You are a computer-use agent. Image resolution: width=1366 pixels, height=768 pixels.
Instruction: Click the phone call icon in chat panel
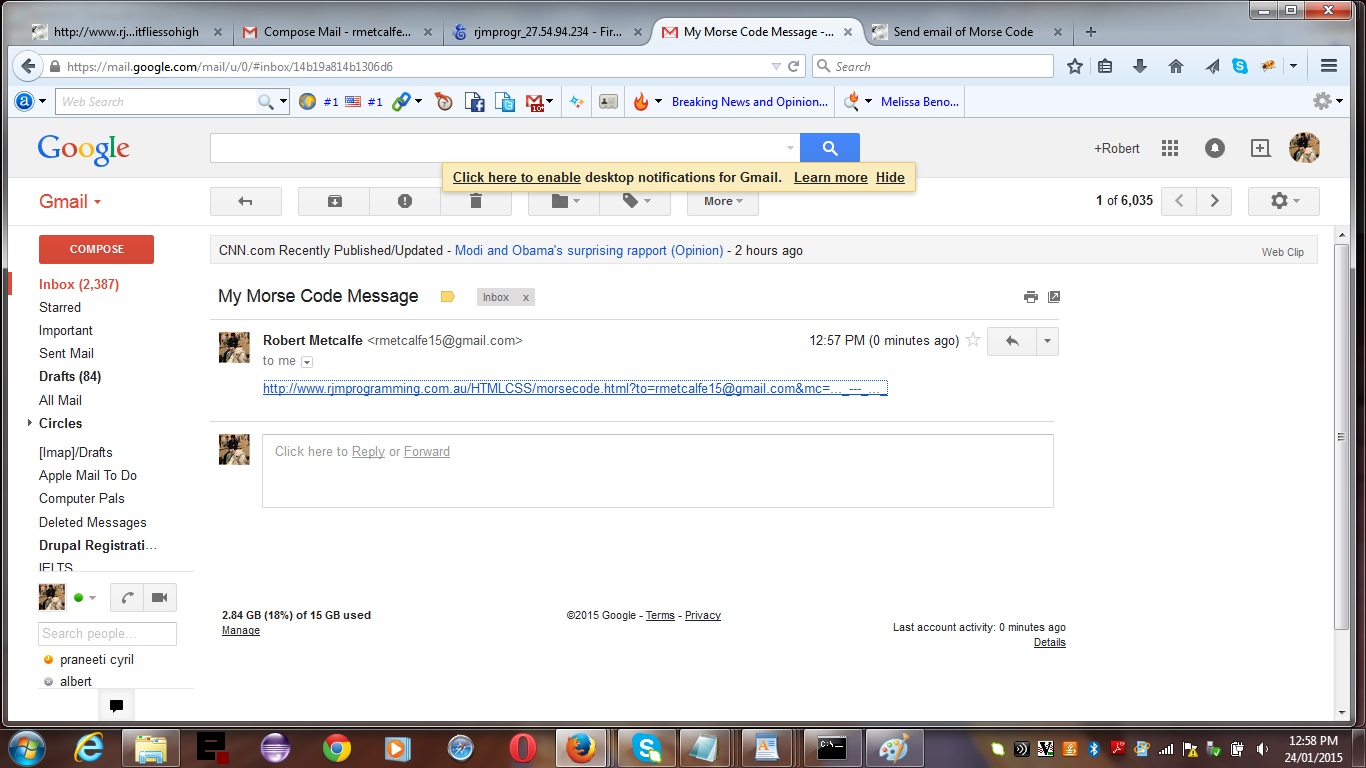point(127,598)
